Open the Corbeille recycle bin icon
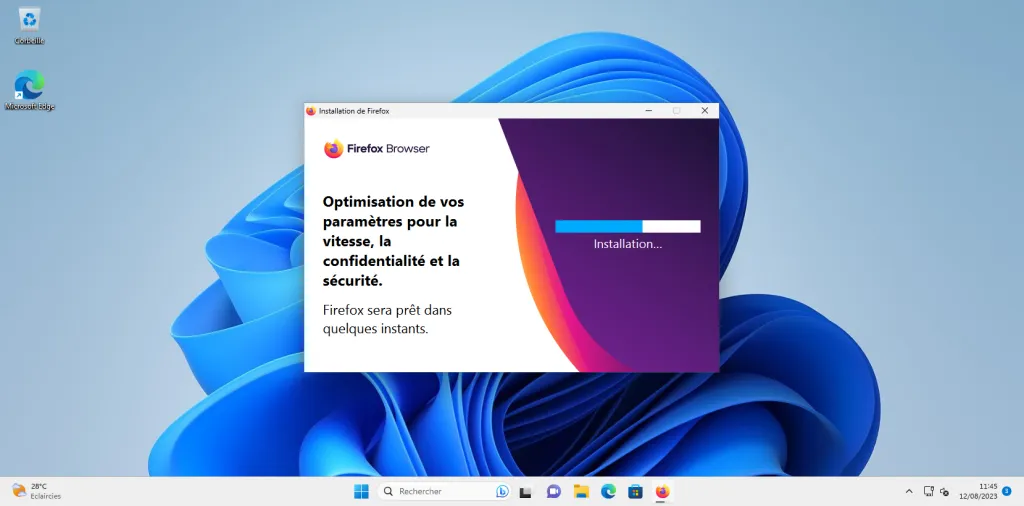 (29, 26)
